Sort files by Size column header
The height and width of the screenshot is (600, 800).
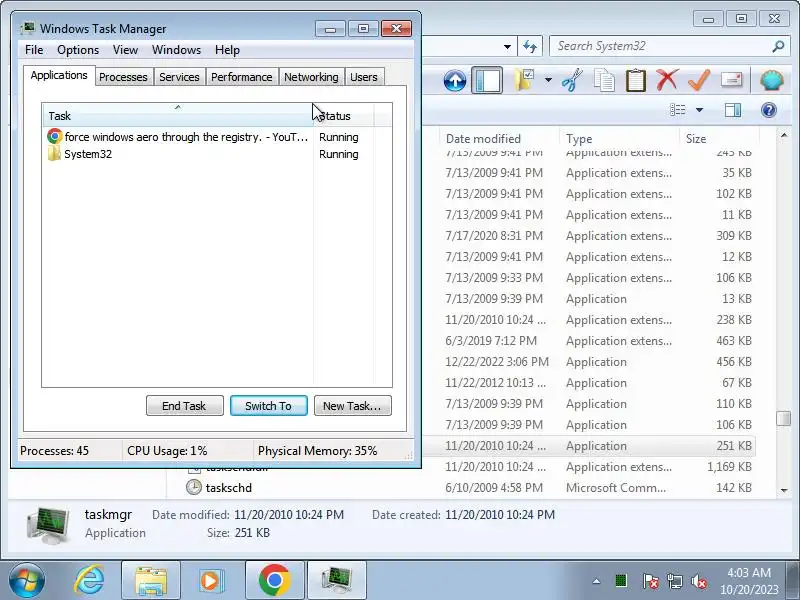pos(719,139)
